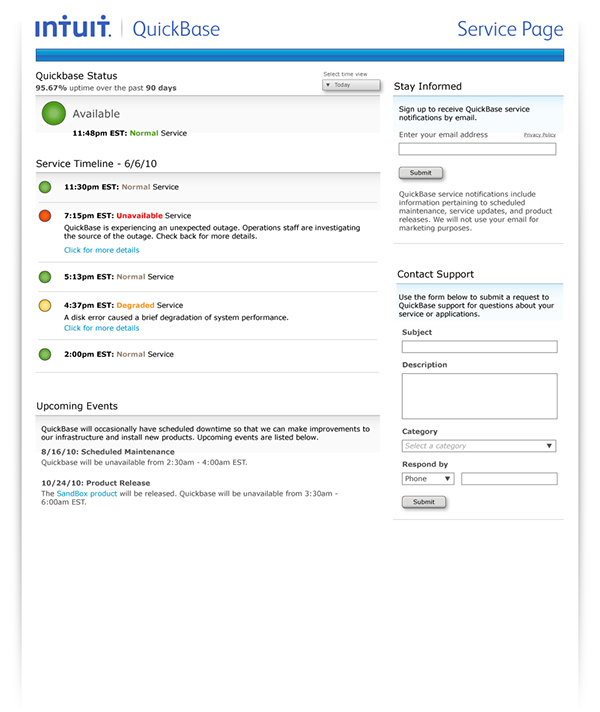The width and height of the screenshot is (600, 712).
Task: Open the Privacy Policy link
Action: coord(540,135)
